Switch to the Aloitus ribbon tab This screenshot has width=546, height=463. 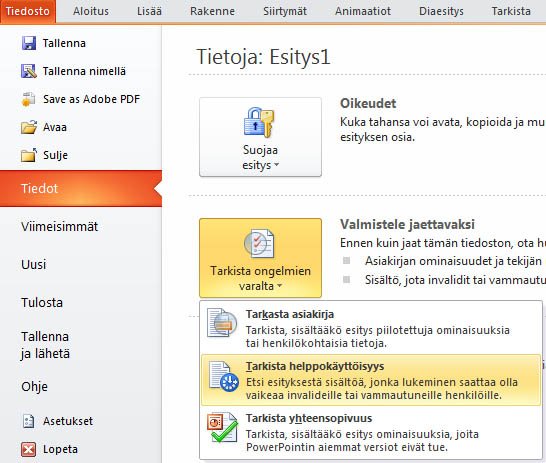[x=91, y=11]
